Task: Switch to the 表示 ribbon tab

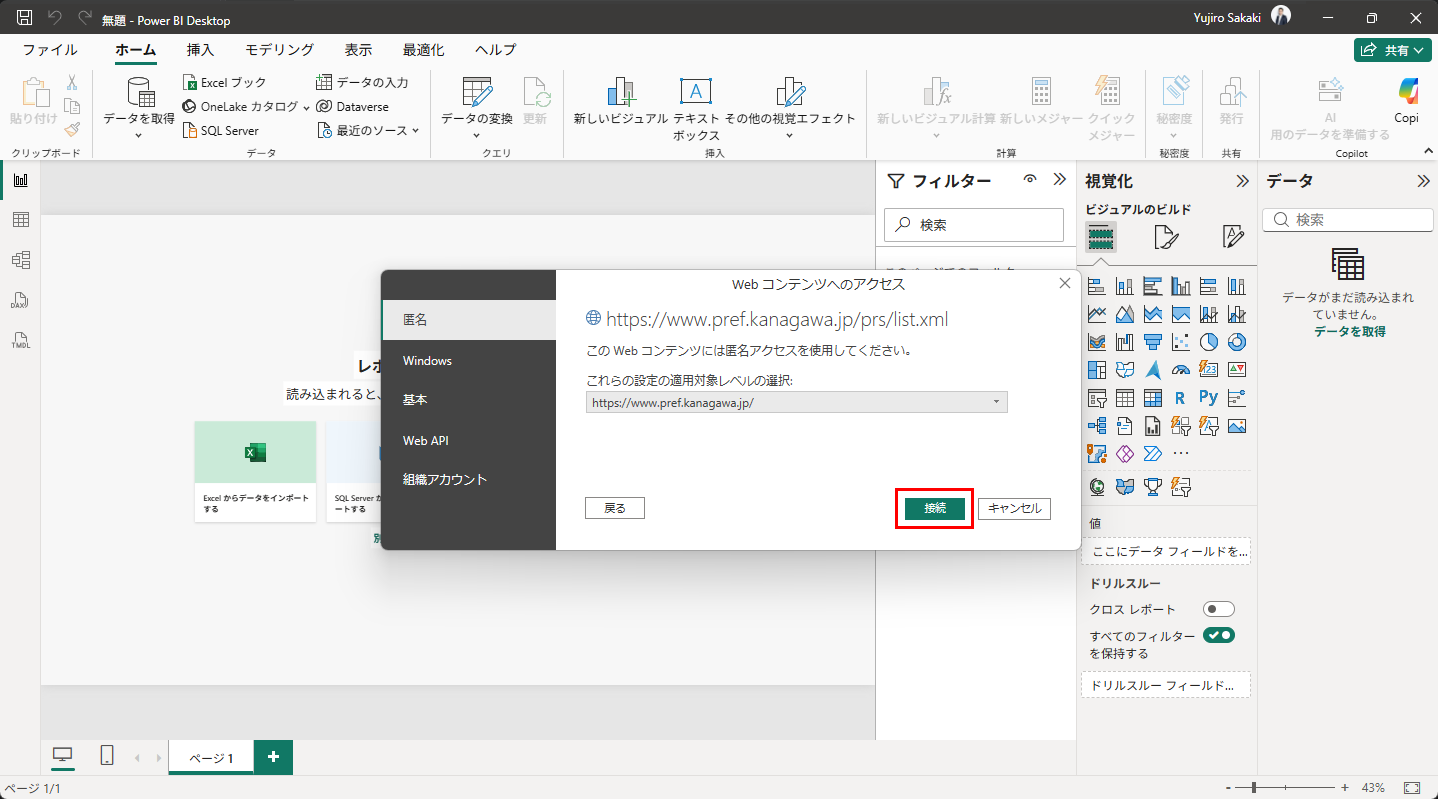Action: [x=358, y=49]
